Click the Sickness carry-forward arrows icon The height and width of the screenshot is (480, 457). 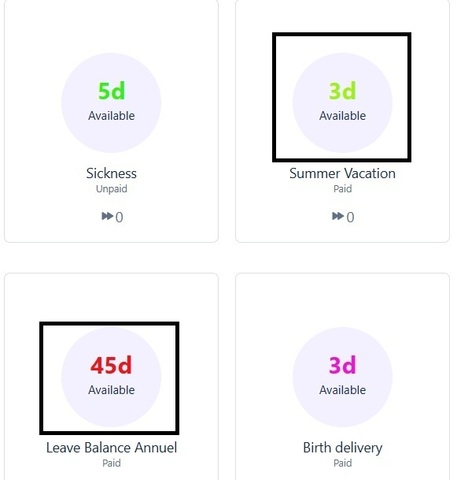tap(107, 216)
